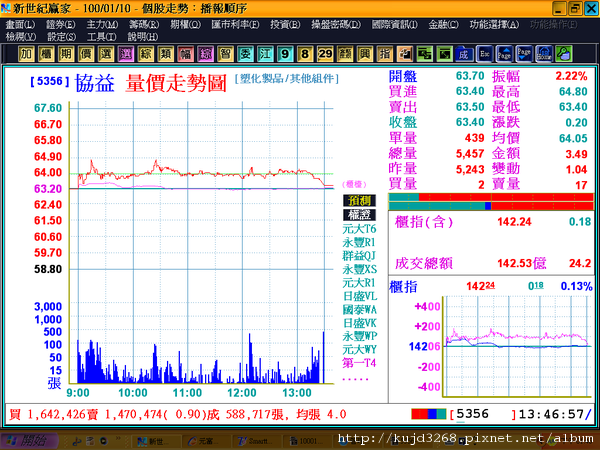The image size is (600, 450).
Task: Open the 匯市利率(F) menu
Action: (235, 25)
